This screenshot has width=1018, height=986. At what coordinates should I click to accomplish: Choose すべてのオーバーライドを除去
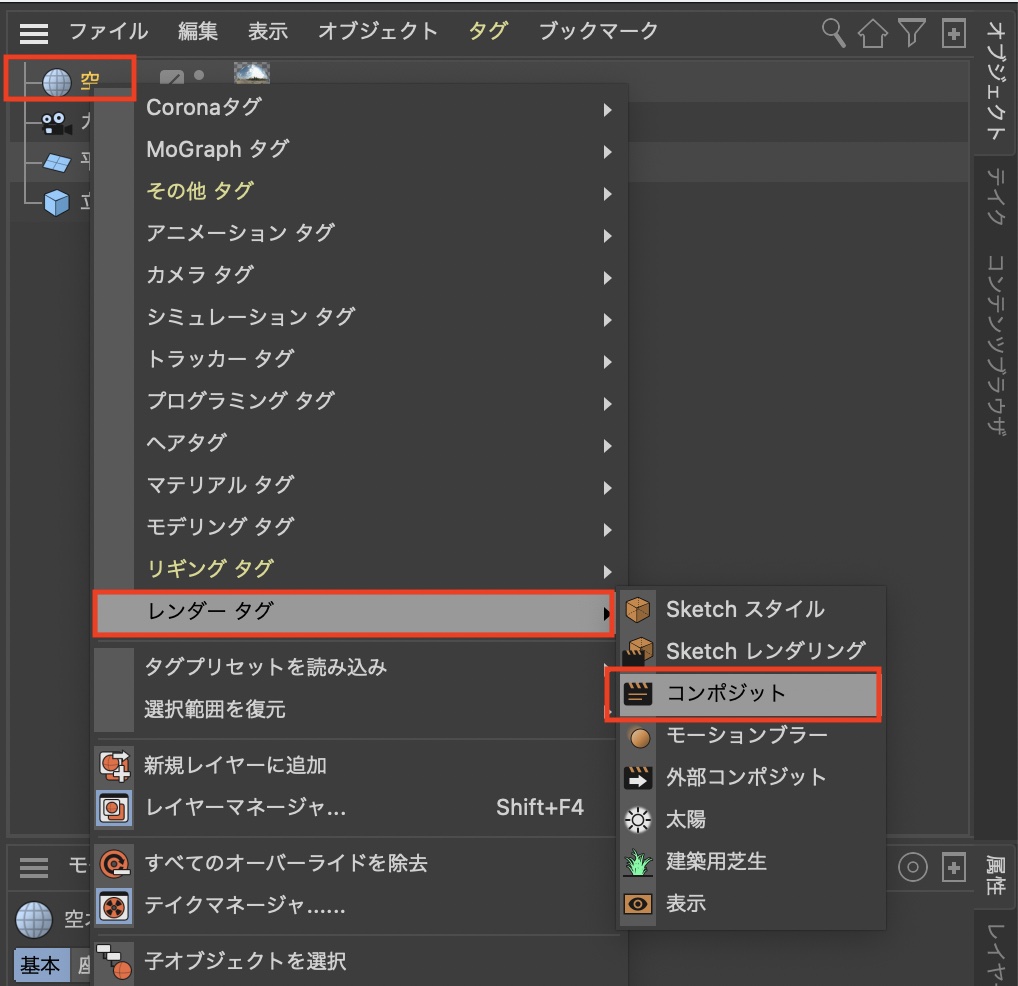coord(285,863)
